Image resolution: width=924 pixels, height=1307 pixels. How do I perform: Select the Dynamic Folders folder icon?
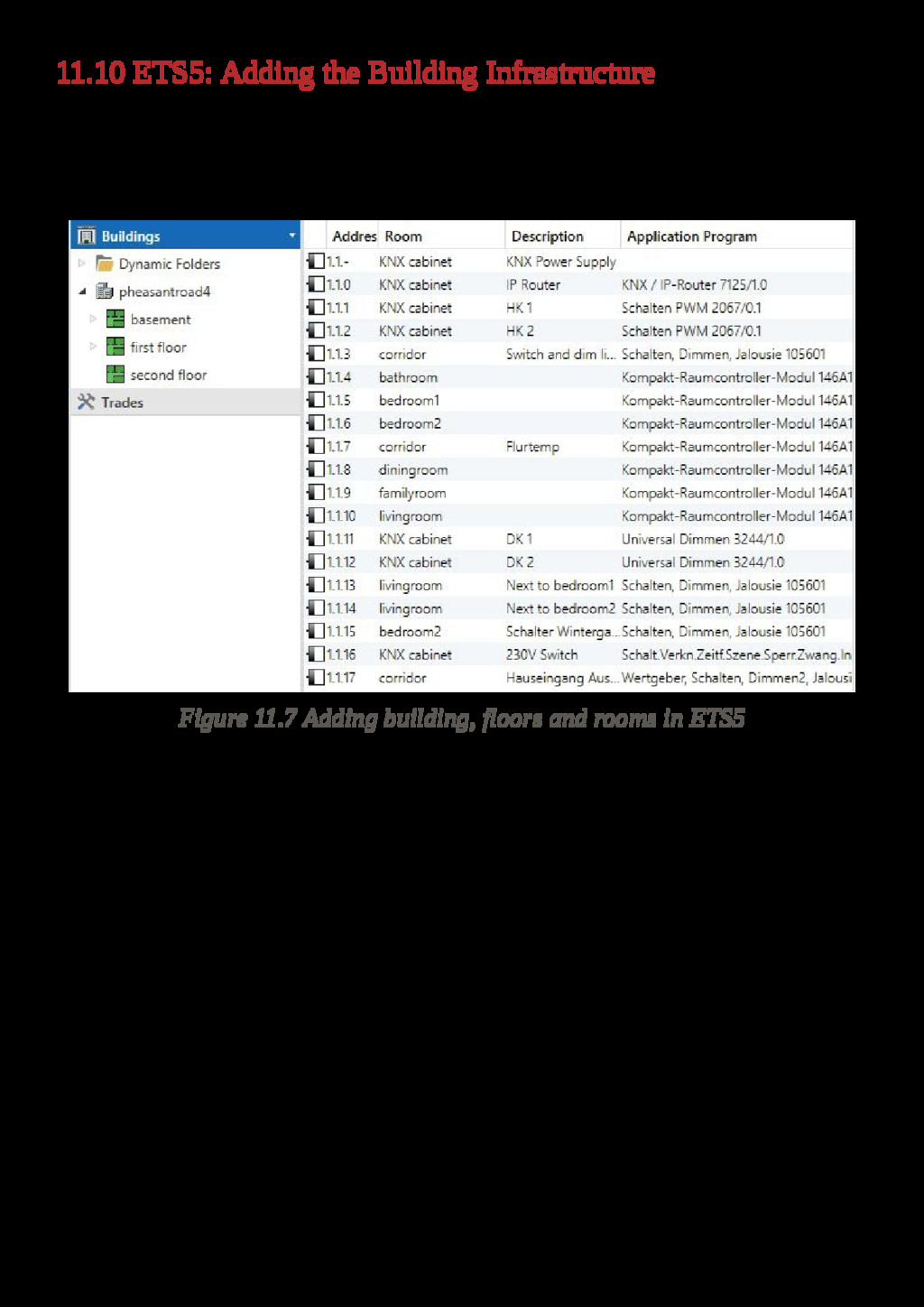105,264
